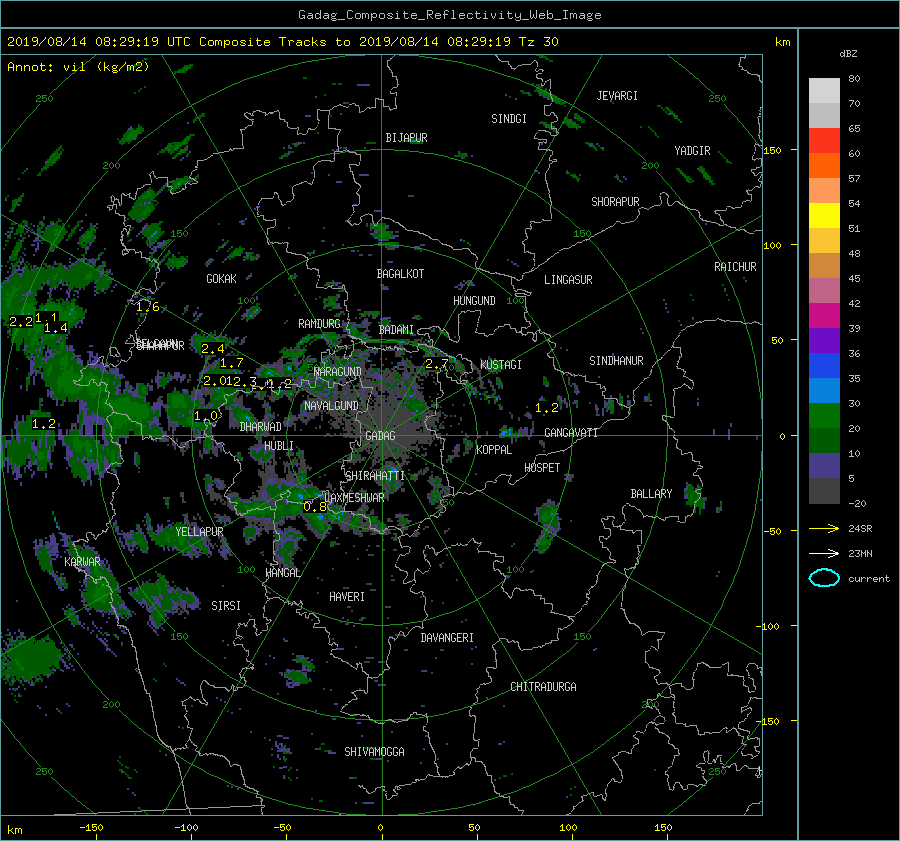The width and height of the screenshot is (900, 841).
Task: Click the Annot: vil (kg/m2) label
Action: [x=78, y=67]
